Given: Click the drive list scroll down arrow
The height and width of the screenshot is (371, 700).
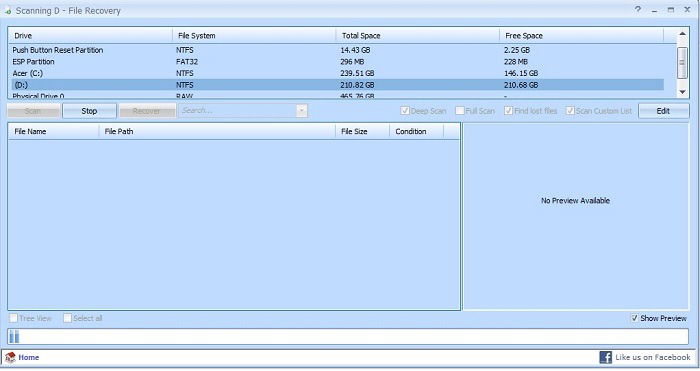Looking at the screenshot, I should click(x=682, y=92).
